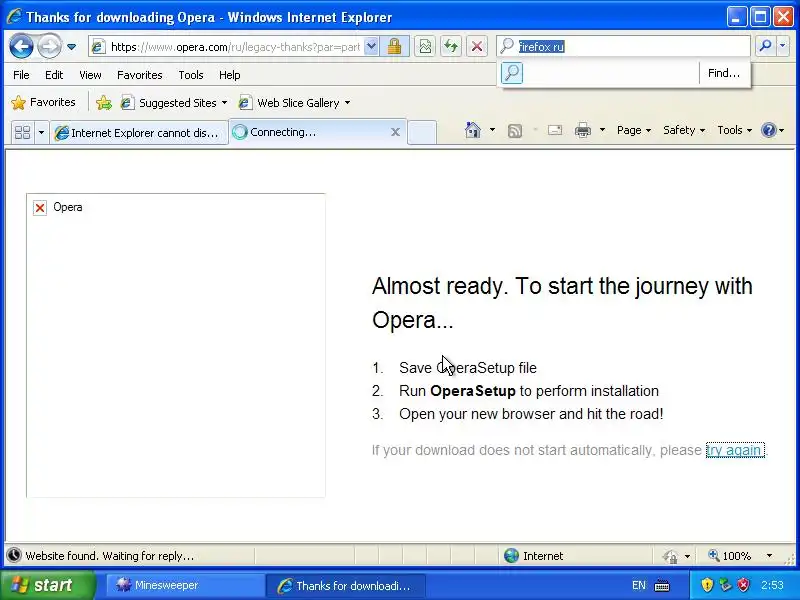Open the Page command bar menu
This screenshot has width=800, height=600.
click(634, 130)
